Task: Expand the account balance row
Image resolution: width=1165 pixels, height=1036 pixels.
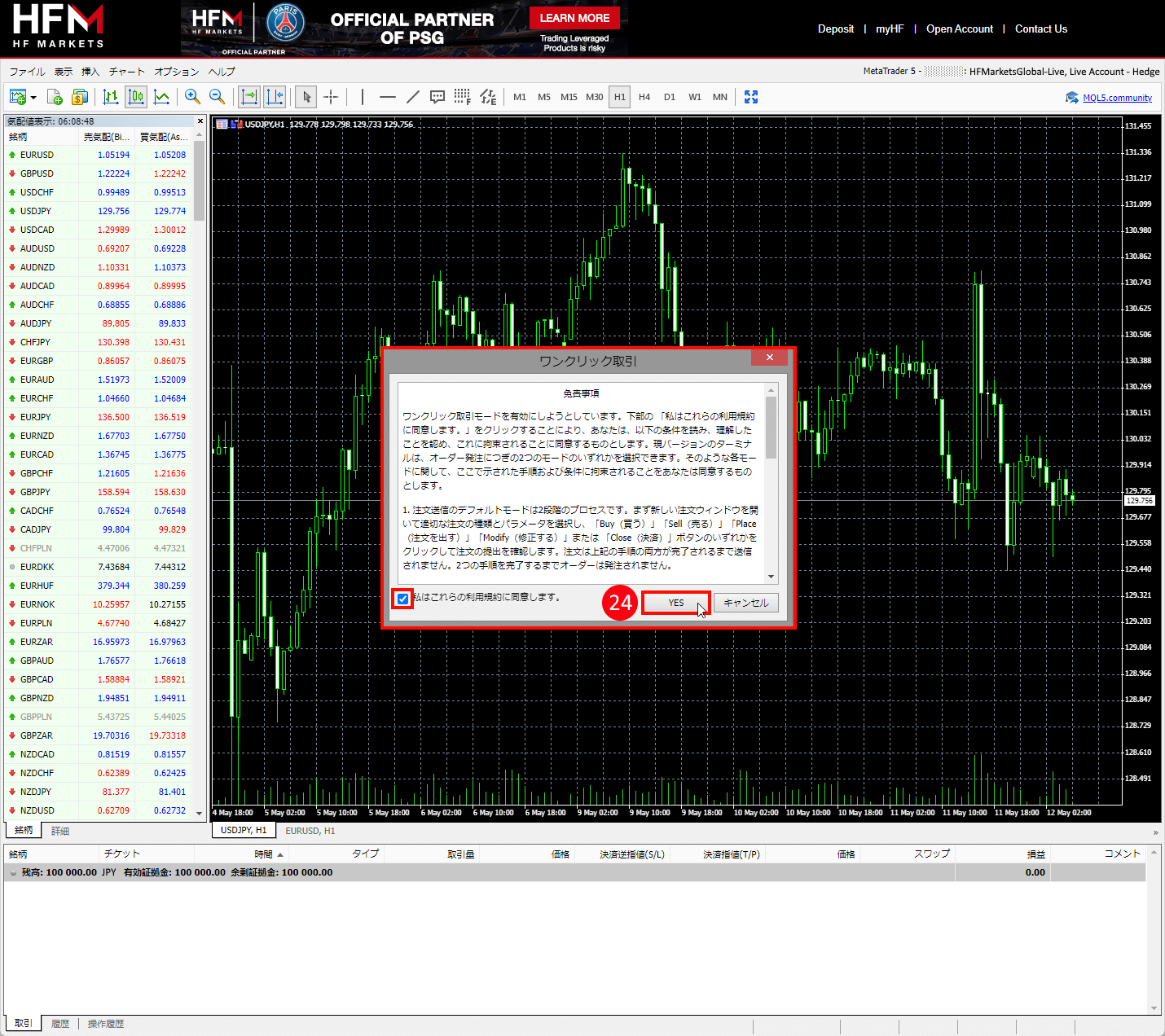Action: pos(13,872)
